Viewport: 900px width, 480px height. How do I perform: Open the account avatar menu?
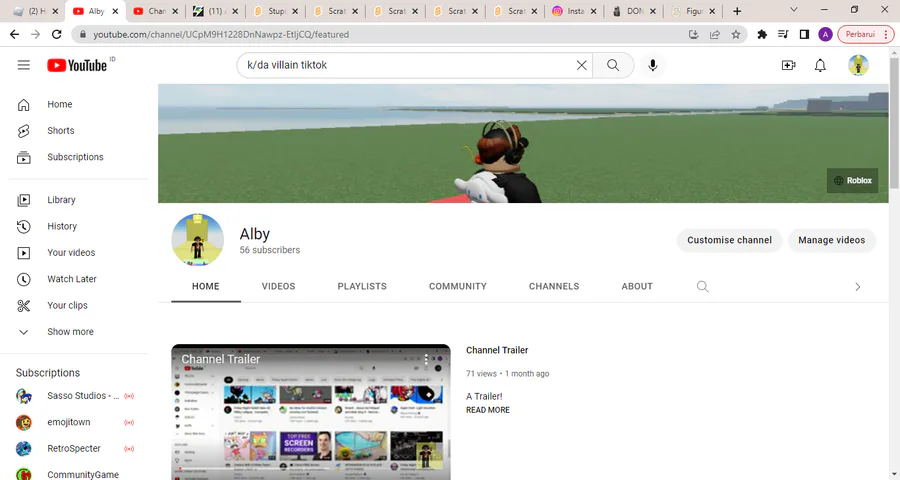(858, 65)
